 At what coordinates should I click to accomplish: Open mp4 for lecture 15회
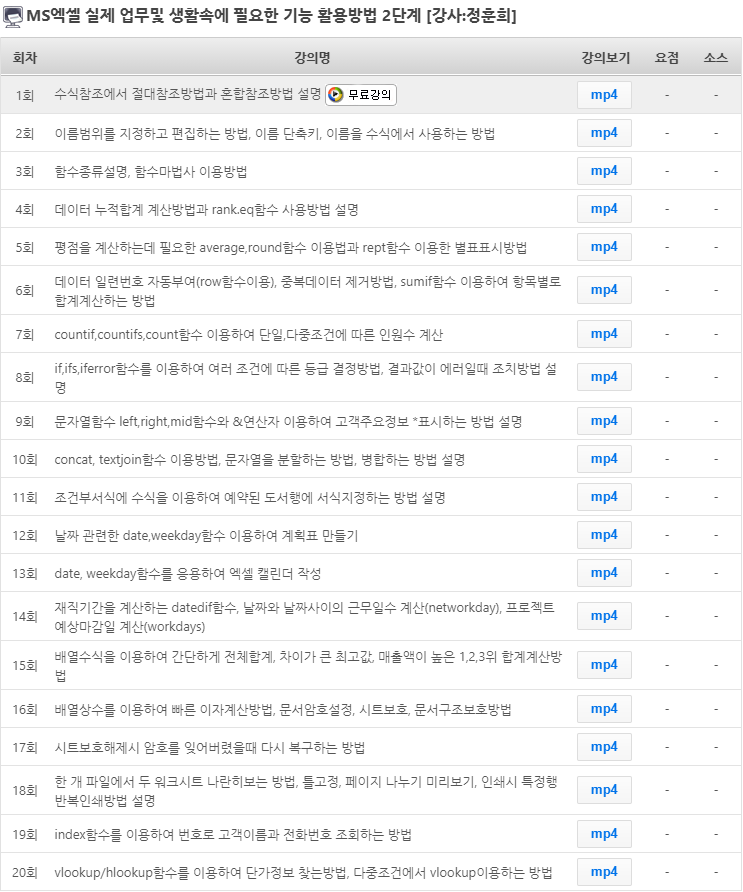click(x=604, y=665)
